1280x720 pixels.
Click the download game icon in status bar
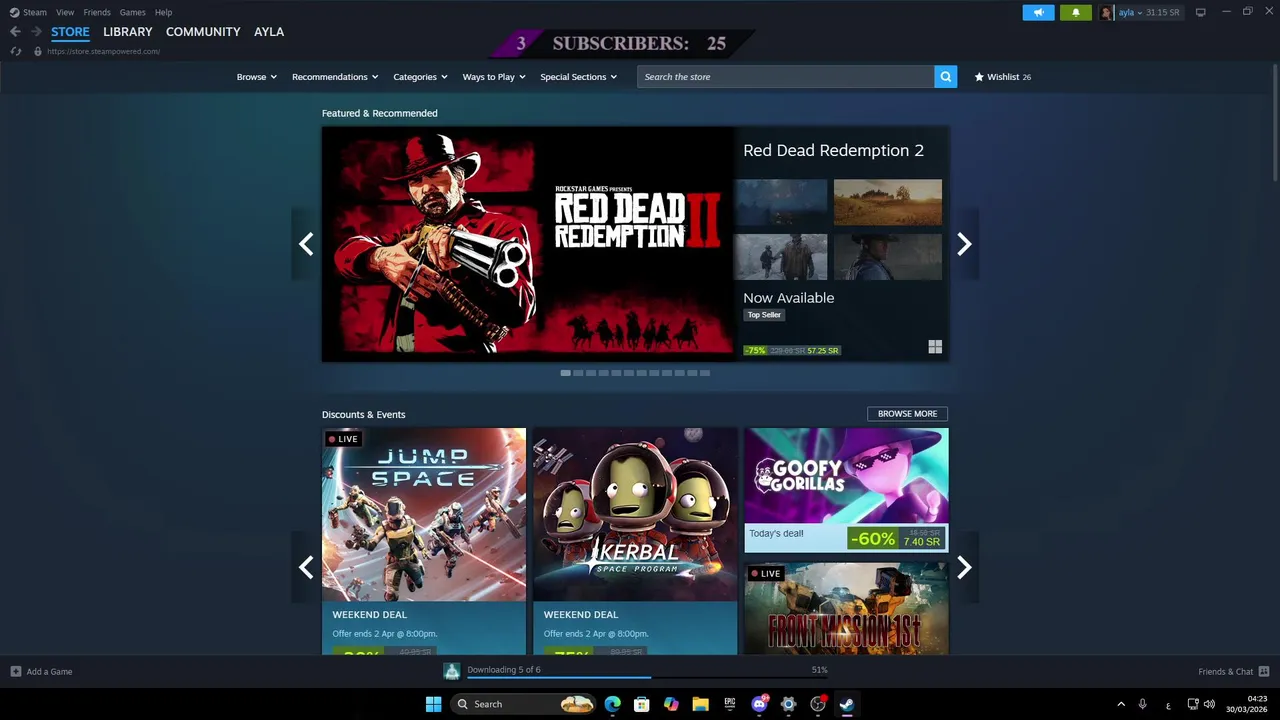click(452, 671)
